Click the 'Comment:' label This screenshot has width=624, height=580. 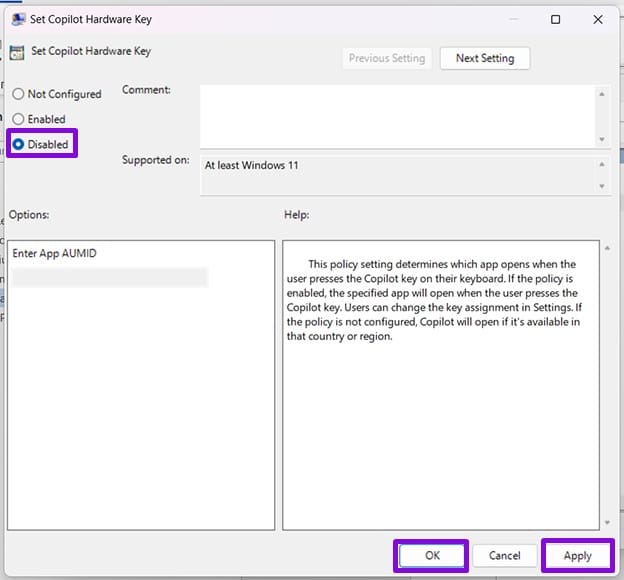pyautogui.click(x=146, y=90)
